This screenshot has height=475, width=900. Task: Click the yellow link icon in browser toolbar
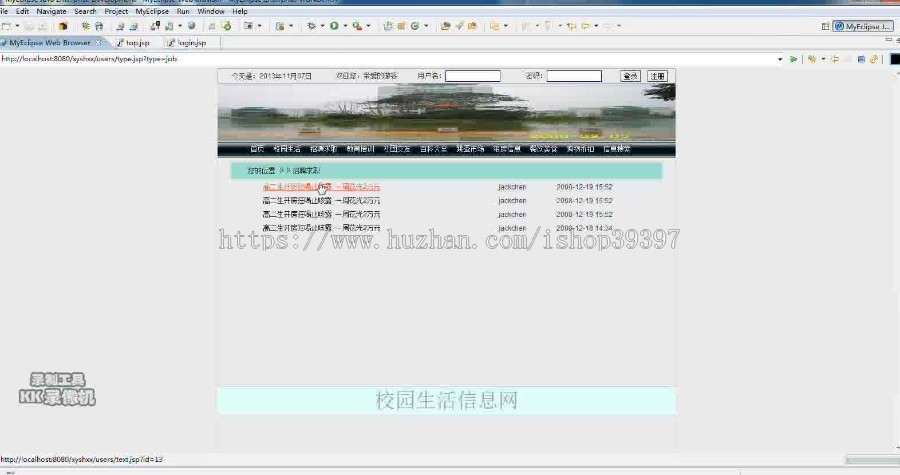874,59
